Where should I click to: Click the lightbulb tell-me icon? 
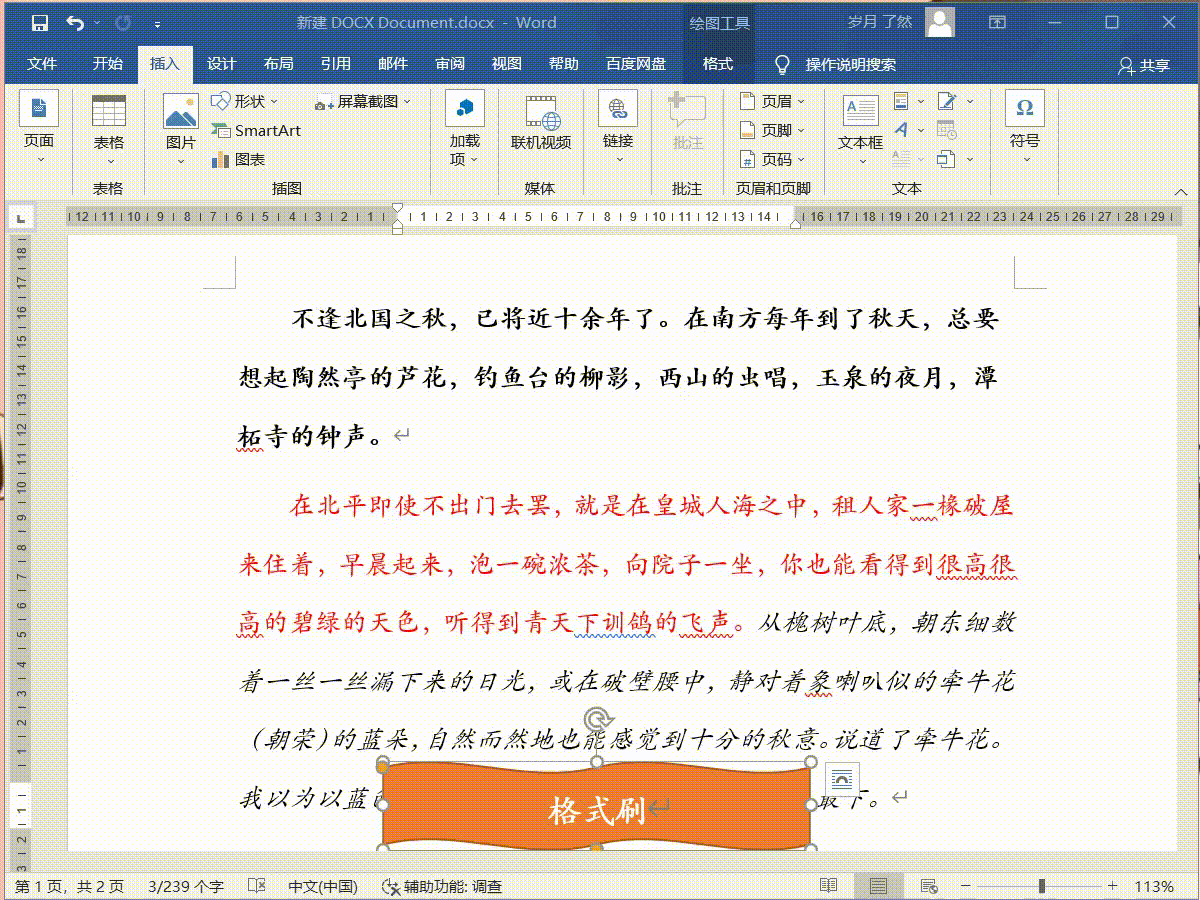coord(783,65)
